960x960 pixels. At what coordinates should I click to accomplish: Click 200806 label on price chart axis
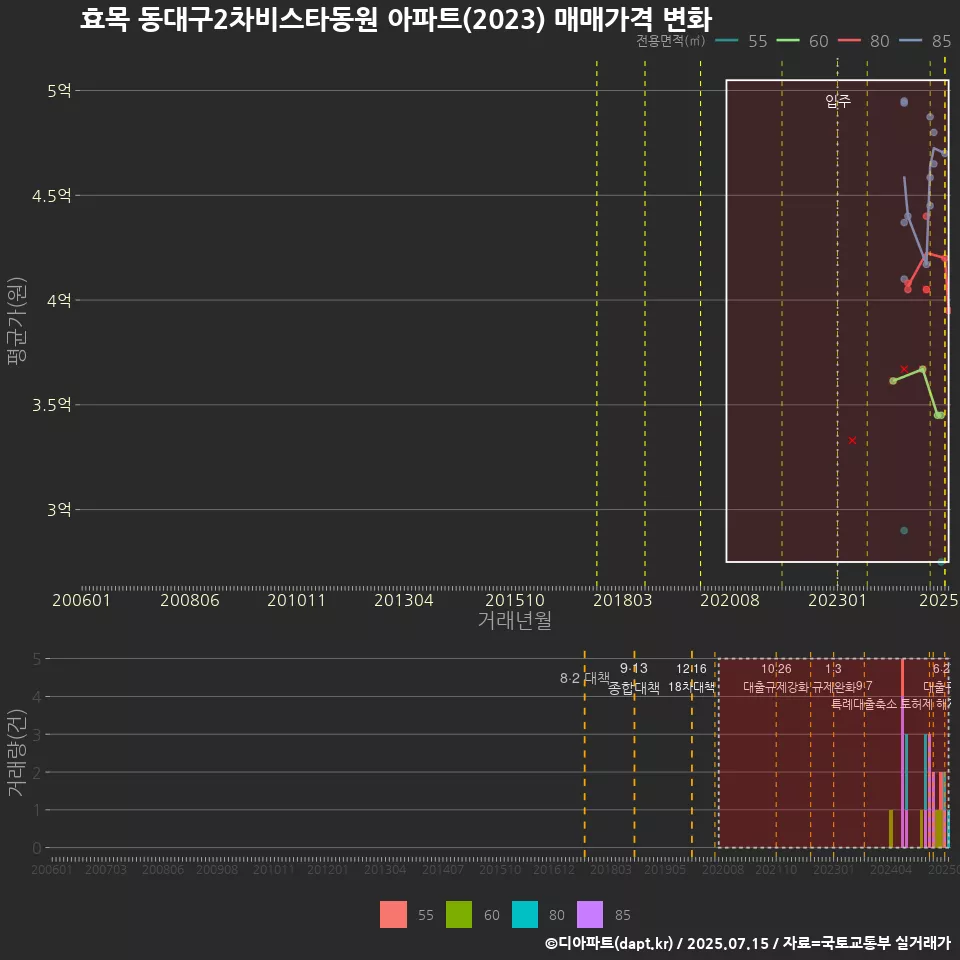[190, 600]
